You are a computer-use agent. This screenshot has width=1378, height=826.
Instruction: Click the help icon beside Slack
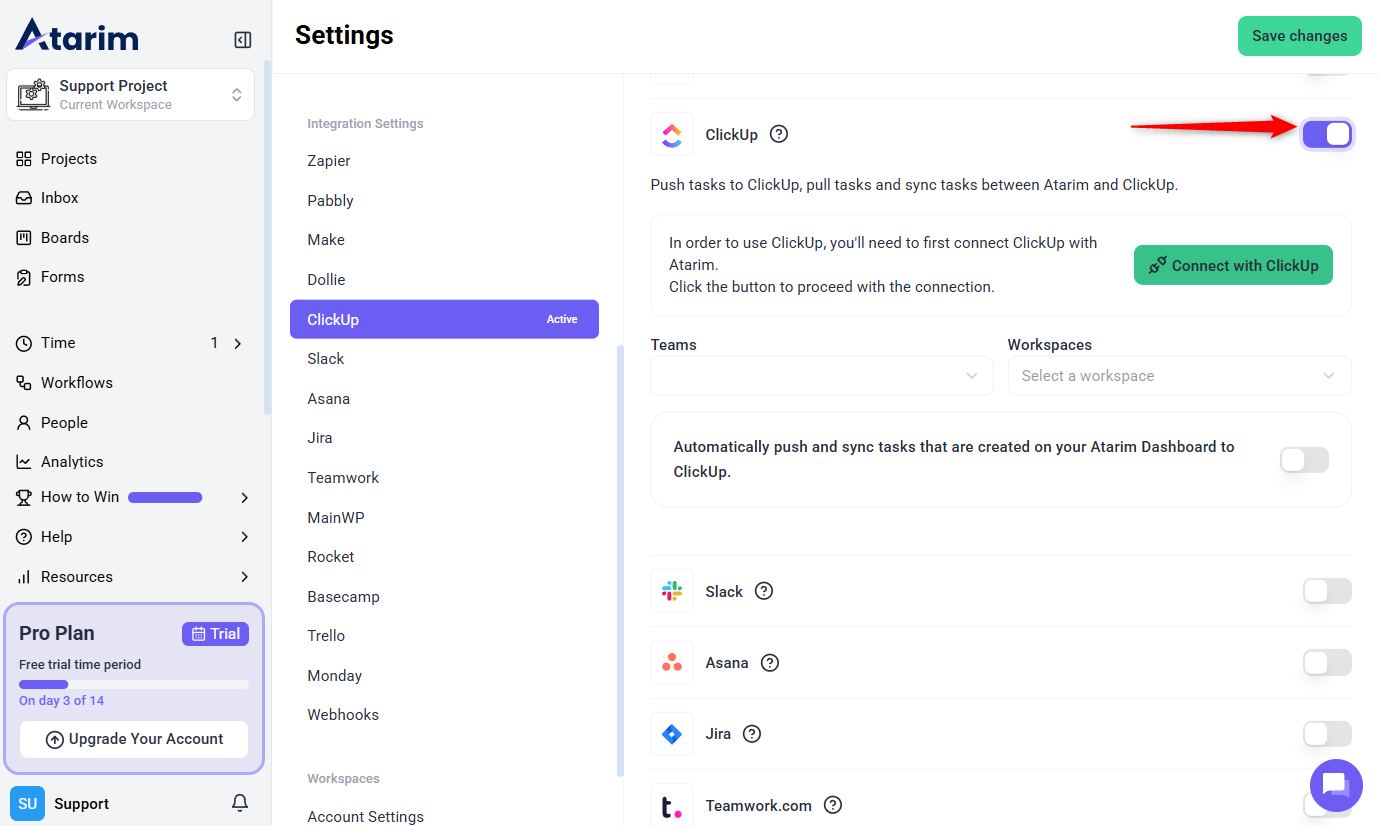point(764,591)
